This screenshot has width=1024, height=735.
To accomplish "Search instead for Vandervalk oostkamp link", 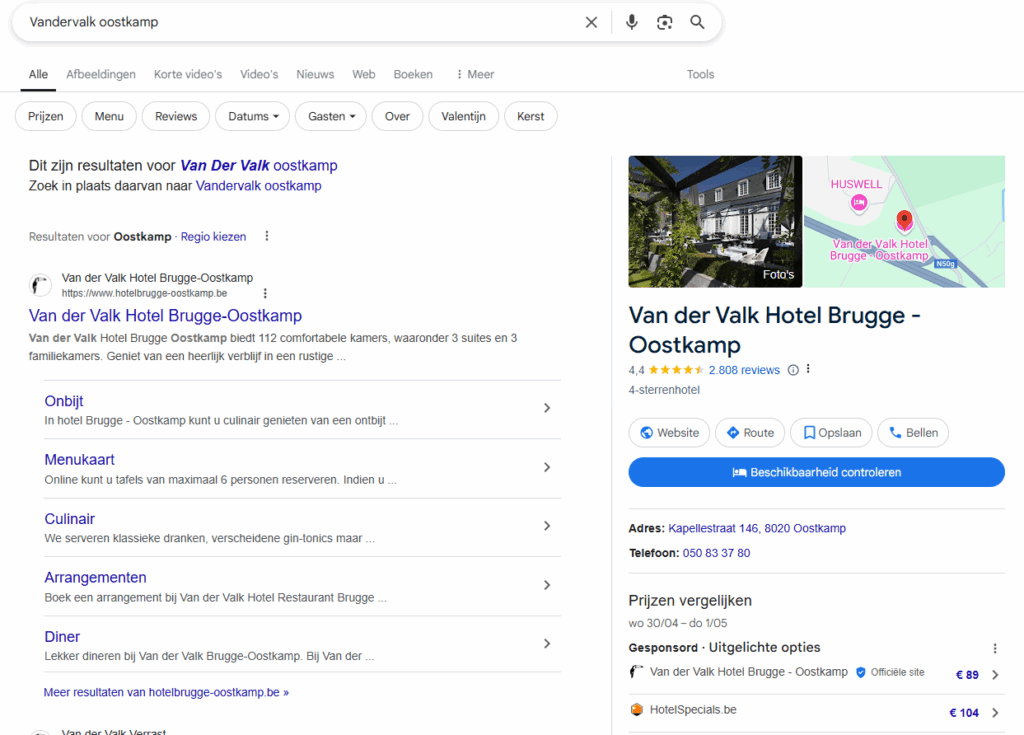I will (x=259, y=186).
